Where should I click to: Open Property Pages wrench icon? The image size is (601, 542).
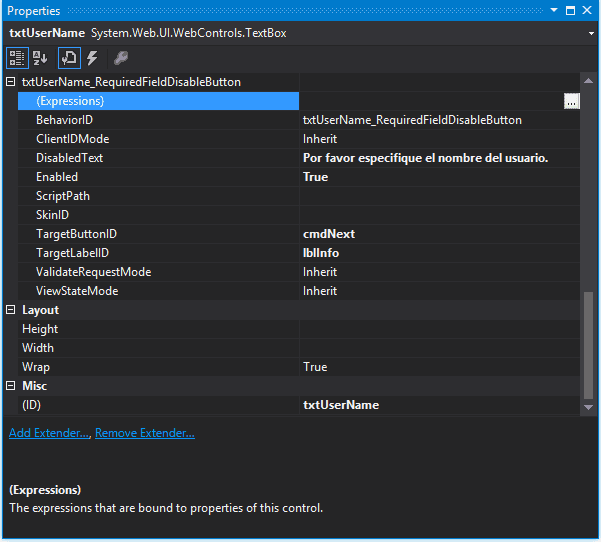(x=121, y=58)
